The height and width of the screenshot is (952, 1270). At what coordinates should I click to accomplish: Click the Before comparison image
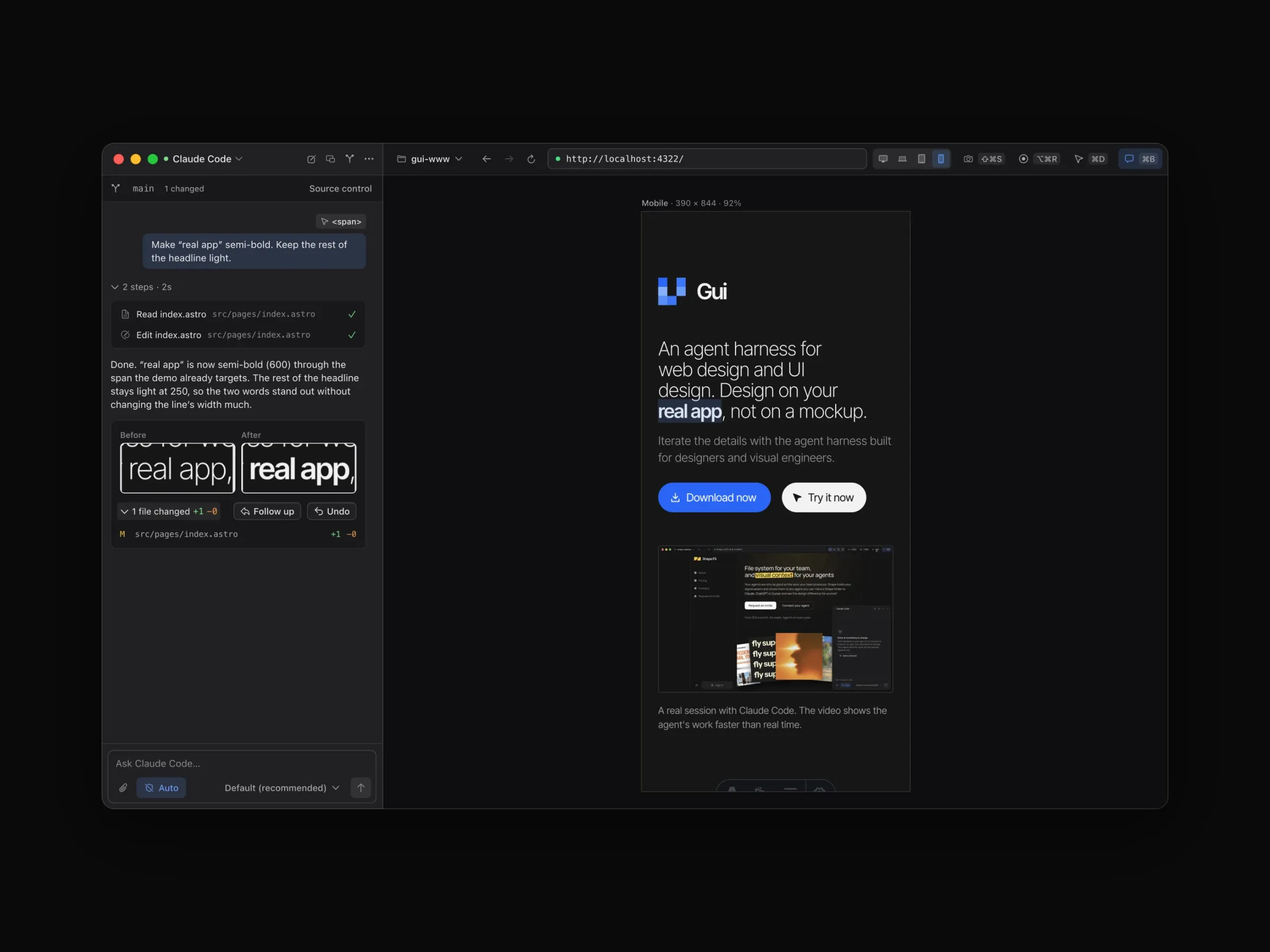click(177, 468)
